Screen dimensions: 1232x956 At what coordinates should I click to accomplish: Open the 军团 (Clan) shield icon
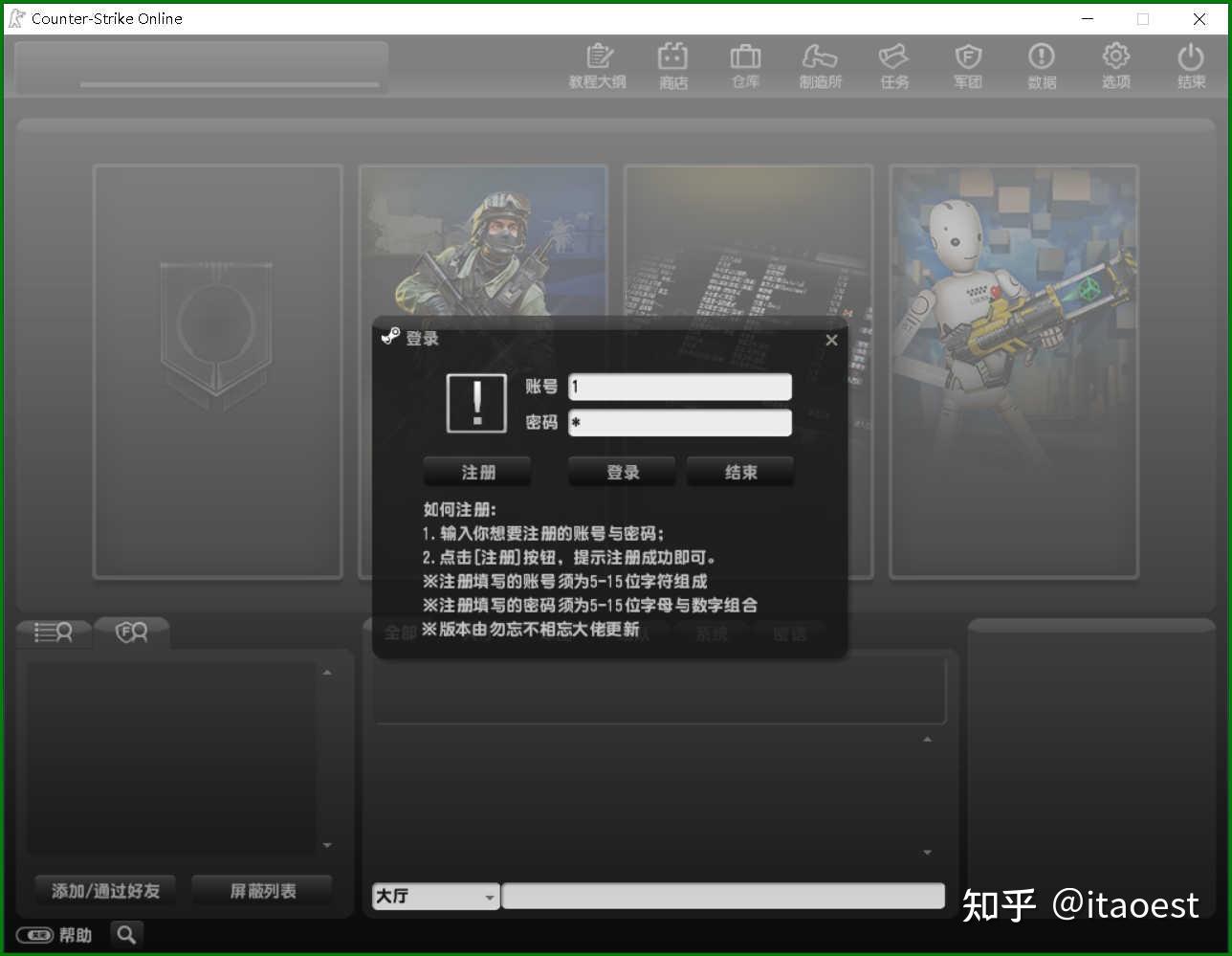tap(967, 63)
